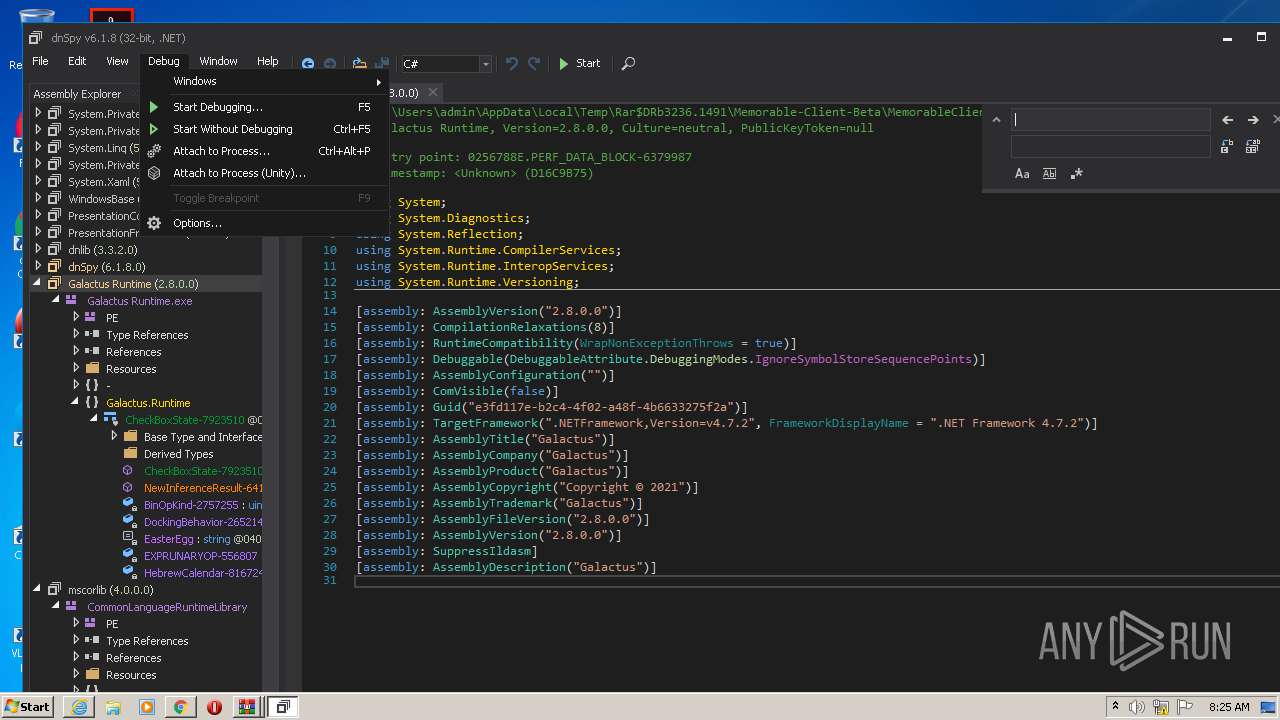
Task: Click the Replace Next icon
Action: [1227, 146]
